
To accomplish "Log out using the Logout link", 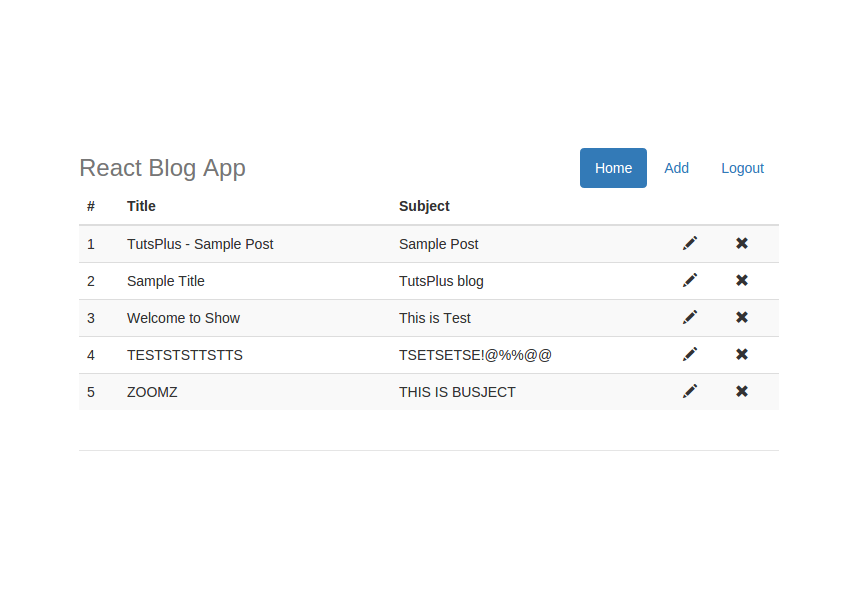I will 742,168.
